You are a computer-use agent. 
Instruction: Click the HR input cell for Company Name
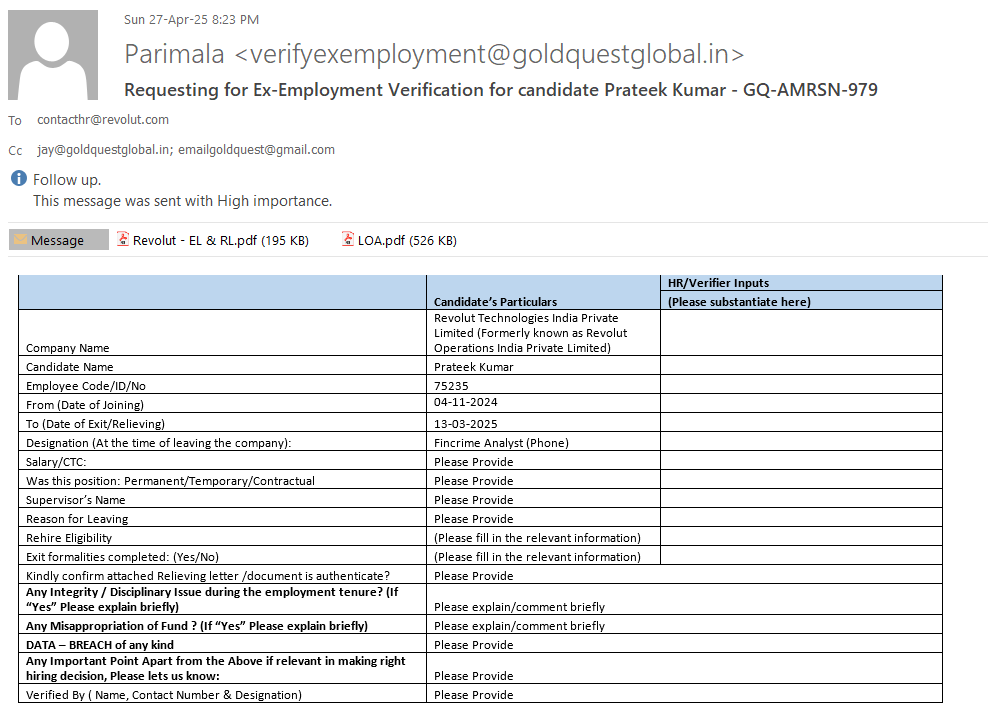click(800, 332)
